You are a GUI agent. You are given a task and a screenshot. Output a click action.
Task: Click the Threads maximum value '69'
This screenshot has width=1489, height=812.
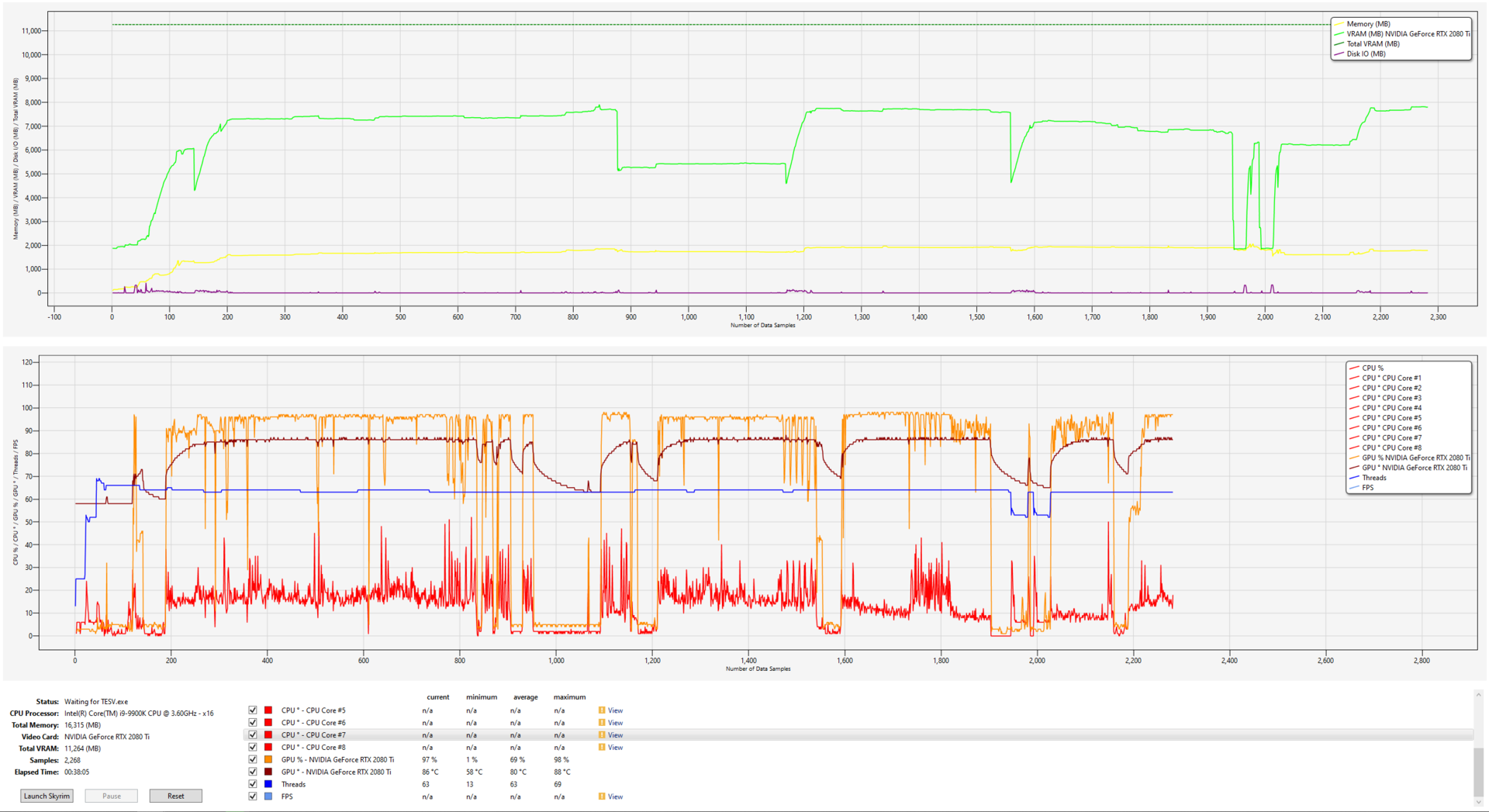tap(558, 784)
